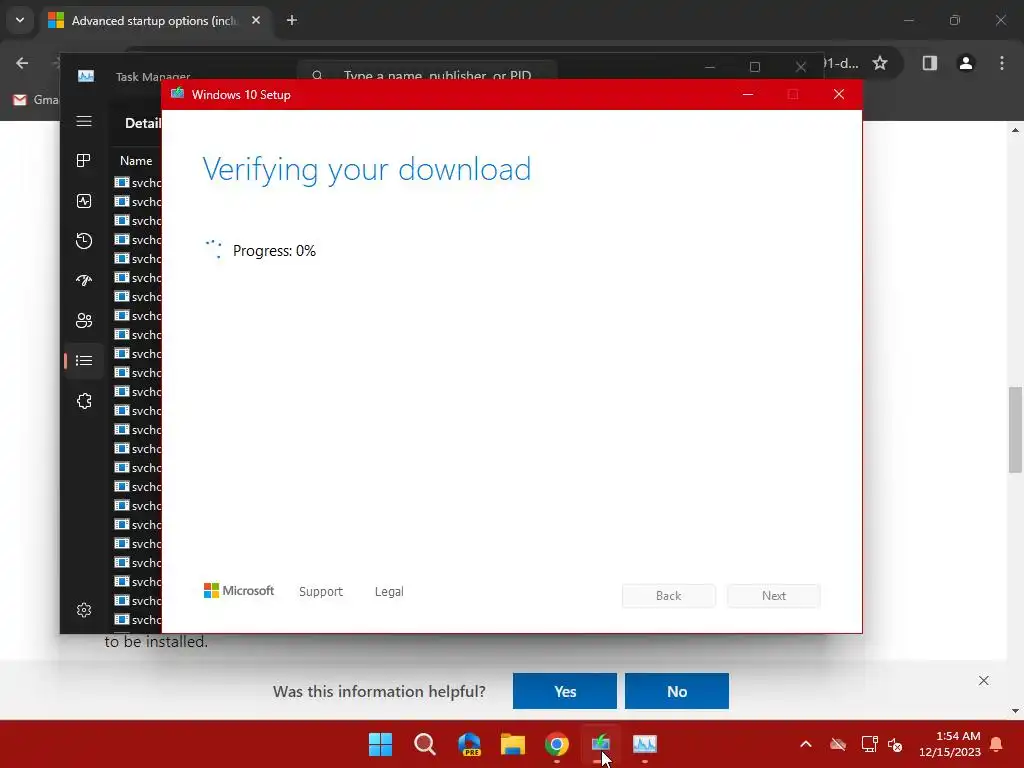Click the Next button in Setup
This screenshot has height=768, width=1024.
pyautogui.click(x=773, y=596)
